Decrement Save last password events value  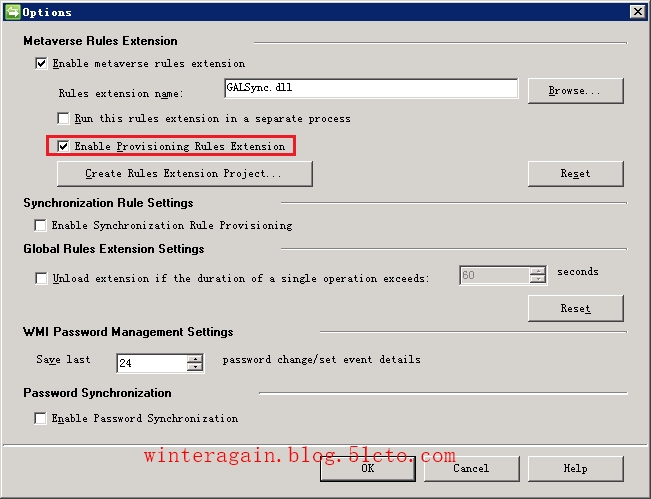pos(195,367)
